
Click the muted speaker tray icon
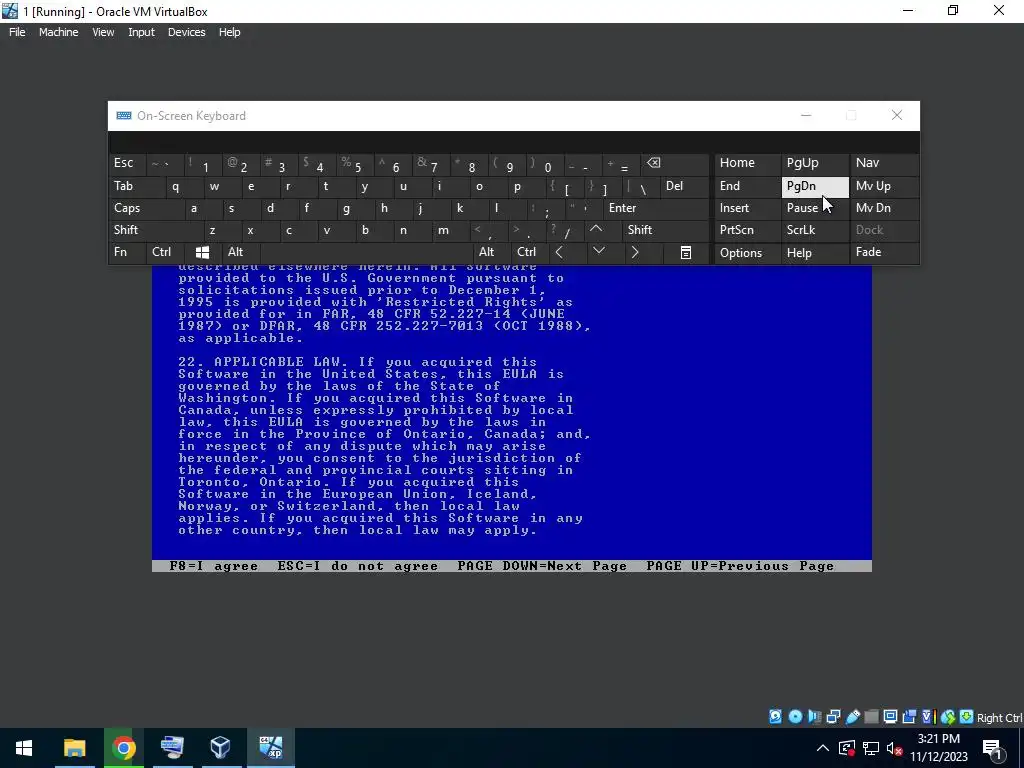pos(894,748)
